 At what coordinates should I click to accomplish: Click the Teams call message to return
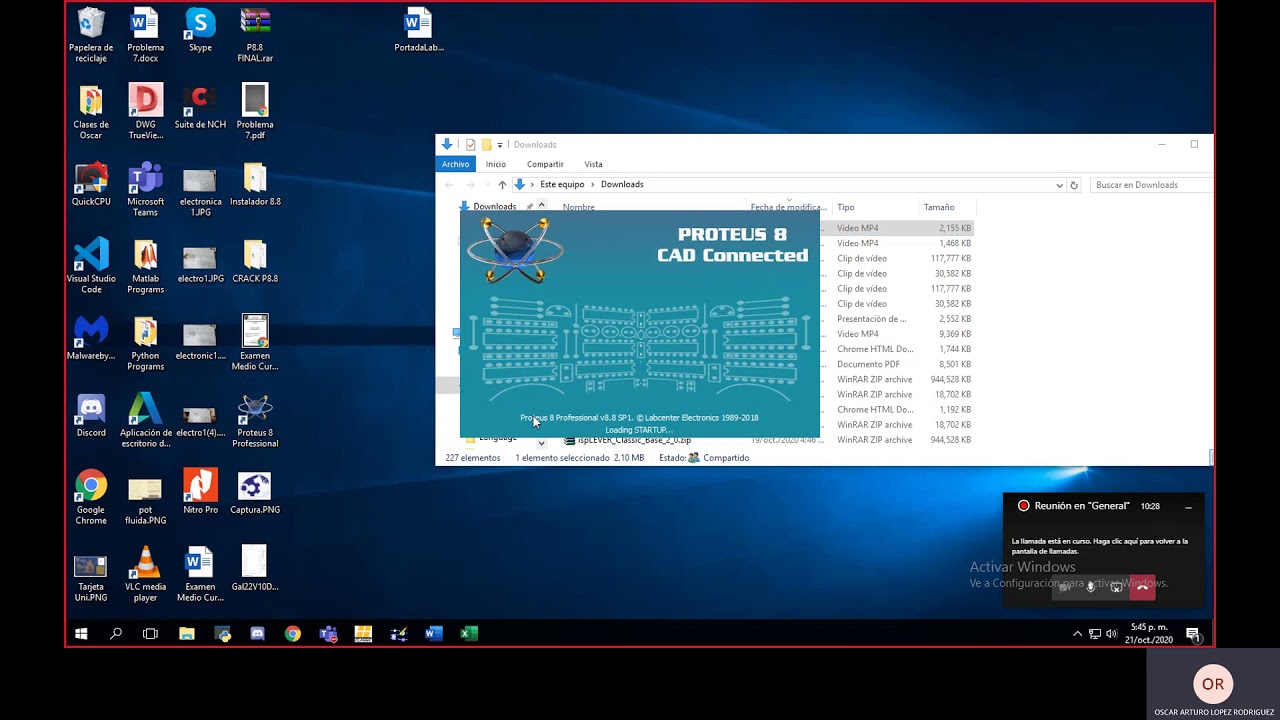(1100, 546)
